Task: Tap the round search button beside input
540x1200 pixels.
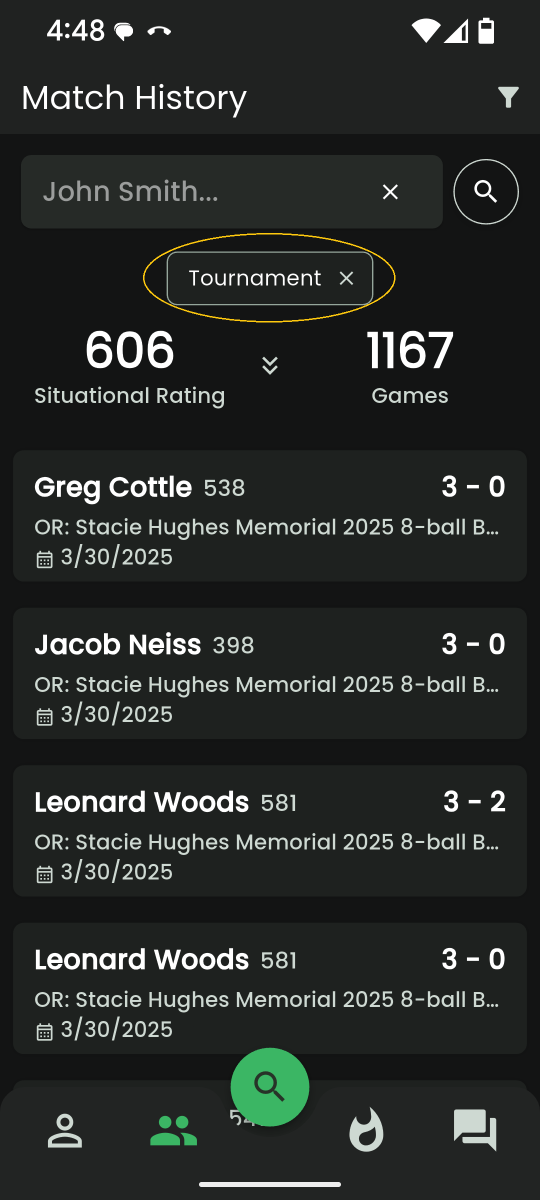Action: click(486, 191)
